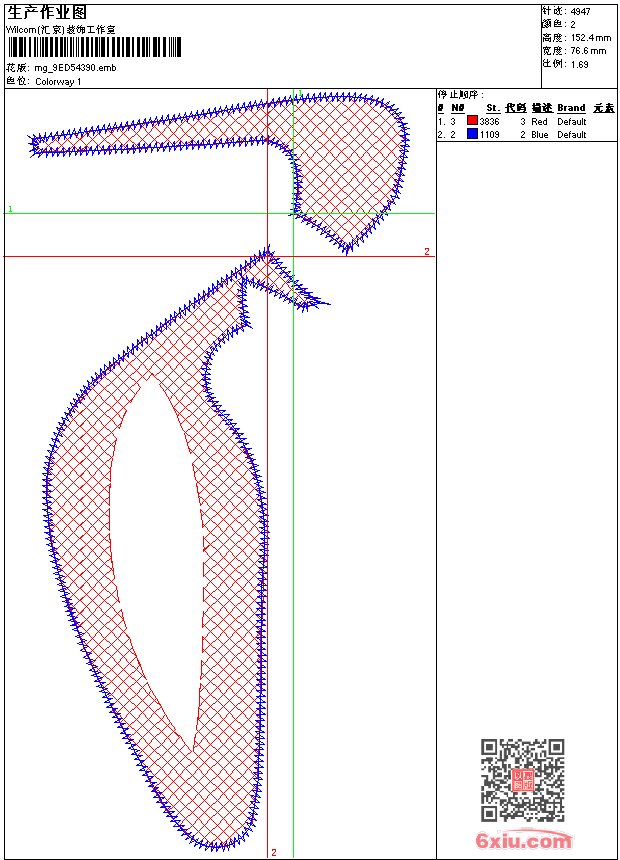
Task: Select the height value '152.4mm'
Action: coord(591,38)
